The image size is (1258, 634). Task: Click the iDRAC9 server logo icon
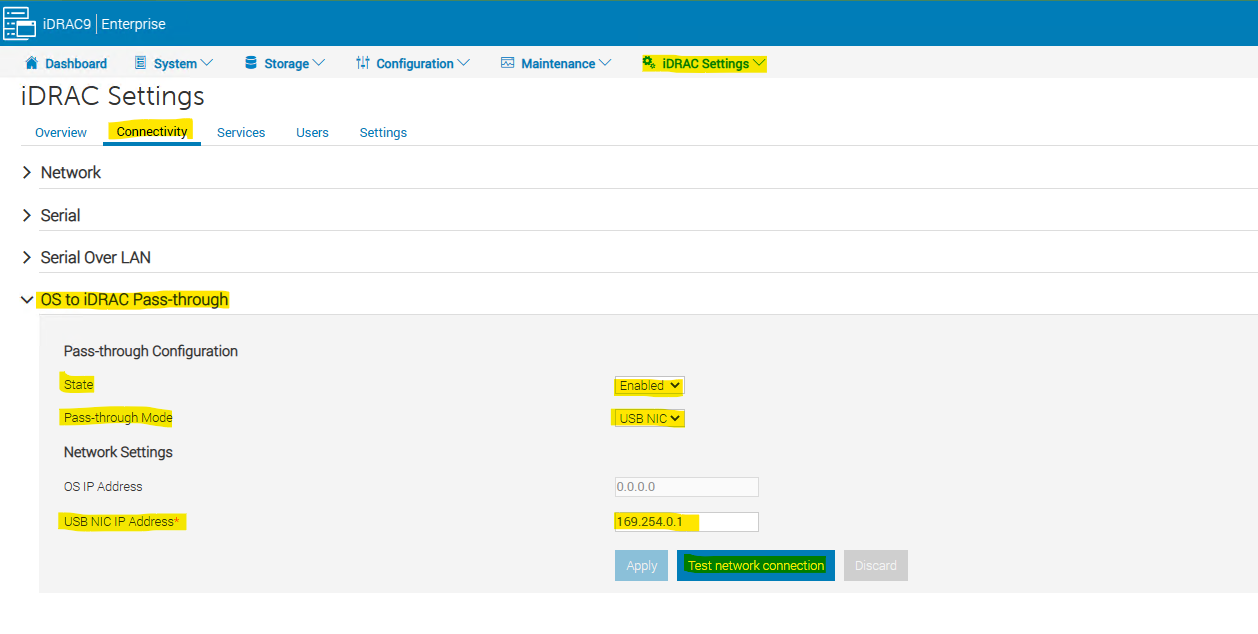coord(19,23)
